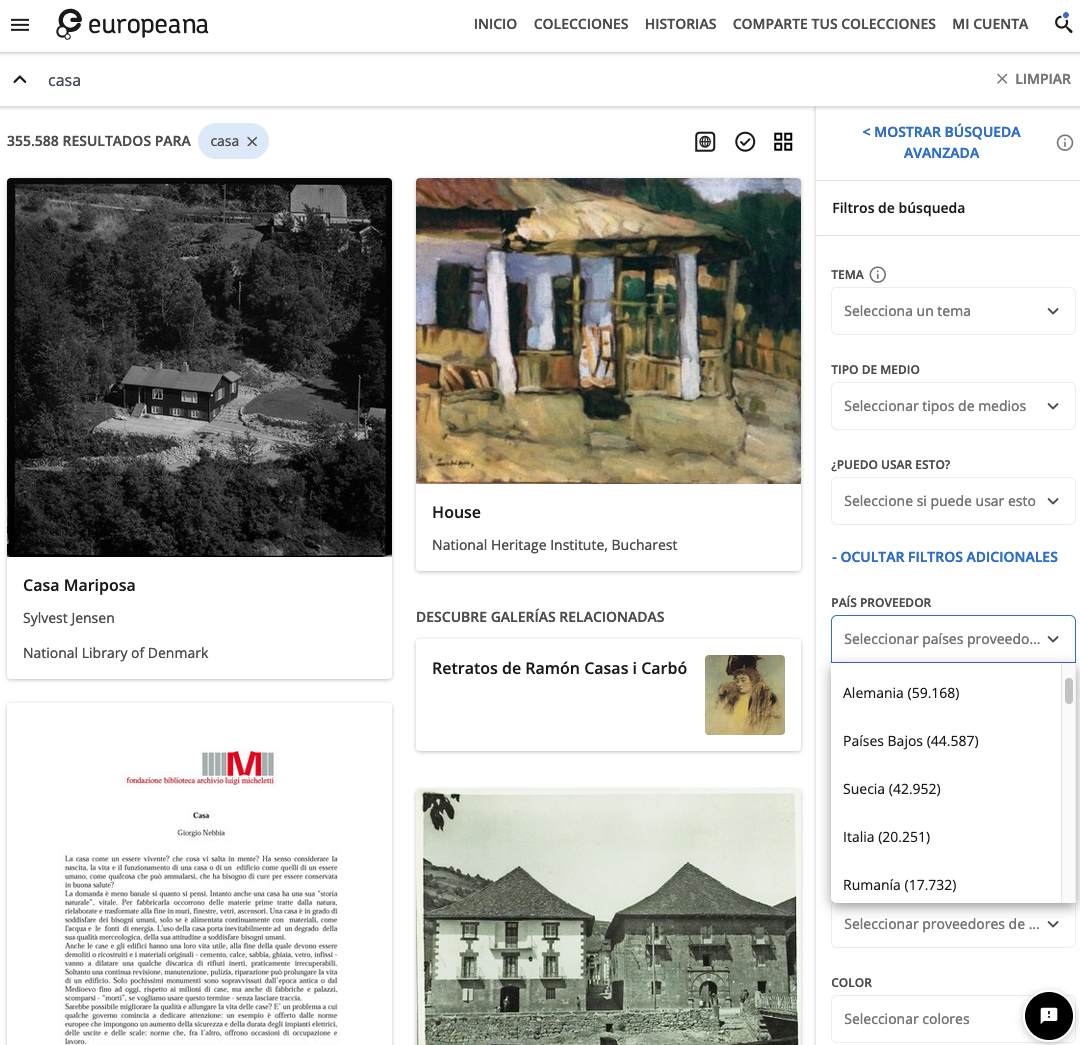Open House painting thumbnail
This screenshot has height=1045, width=1080.
(608, 331)
